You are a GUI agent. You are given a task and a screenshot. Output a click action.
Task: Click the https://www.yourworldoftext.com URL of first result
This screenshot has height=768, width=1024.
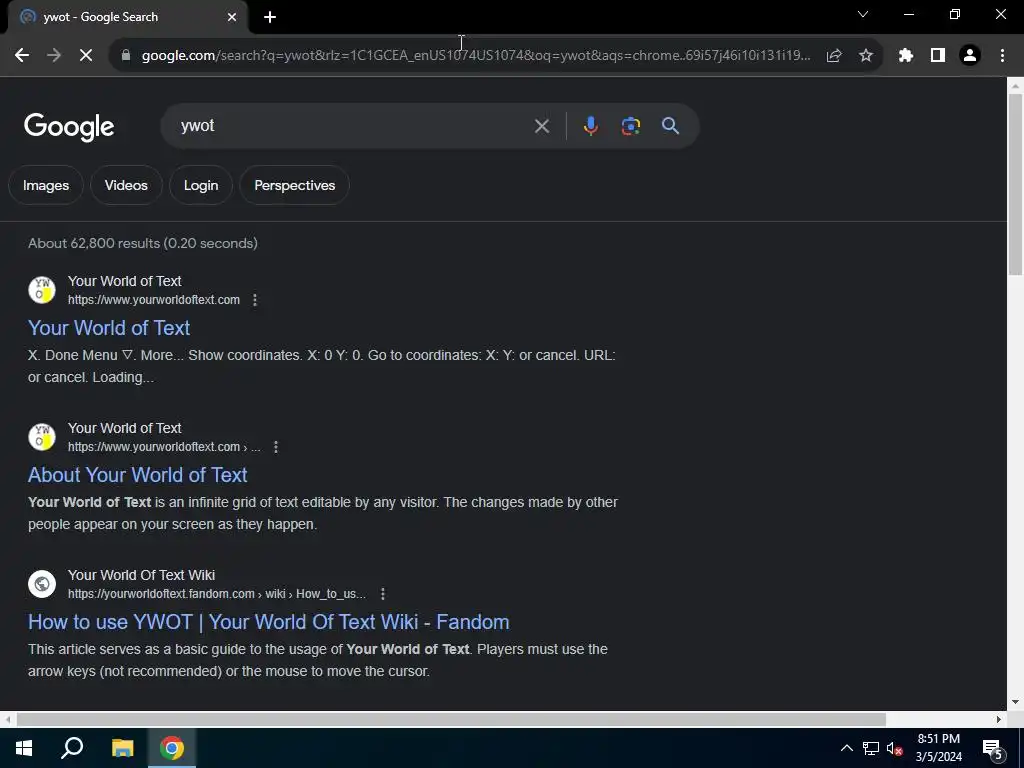click(154, 300)
